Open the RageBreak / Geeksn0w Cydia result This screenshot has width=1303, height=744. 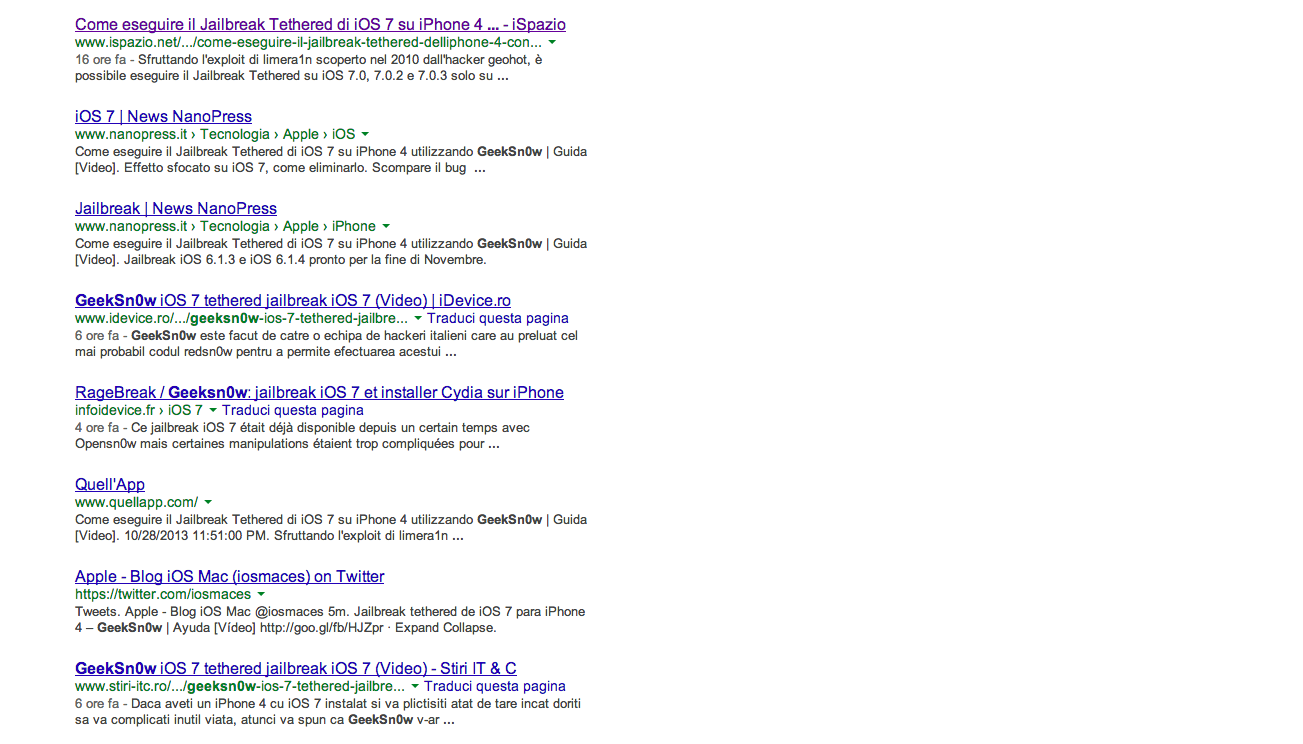click(x=319, y=392)
